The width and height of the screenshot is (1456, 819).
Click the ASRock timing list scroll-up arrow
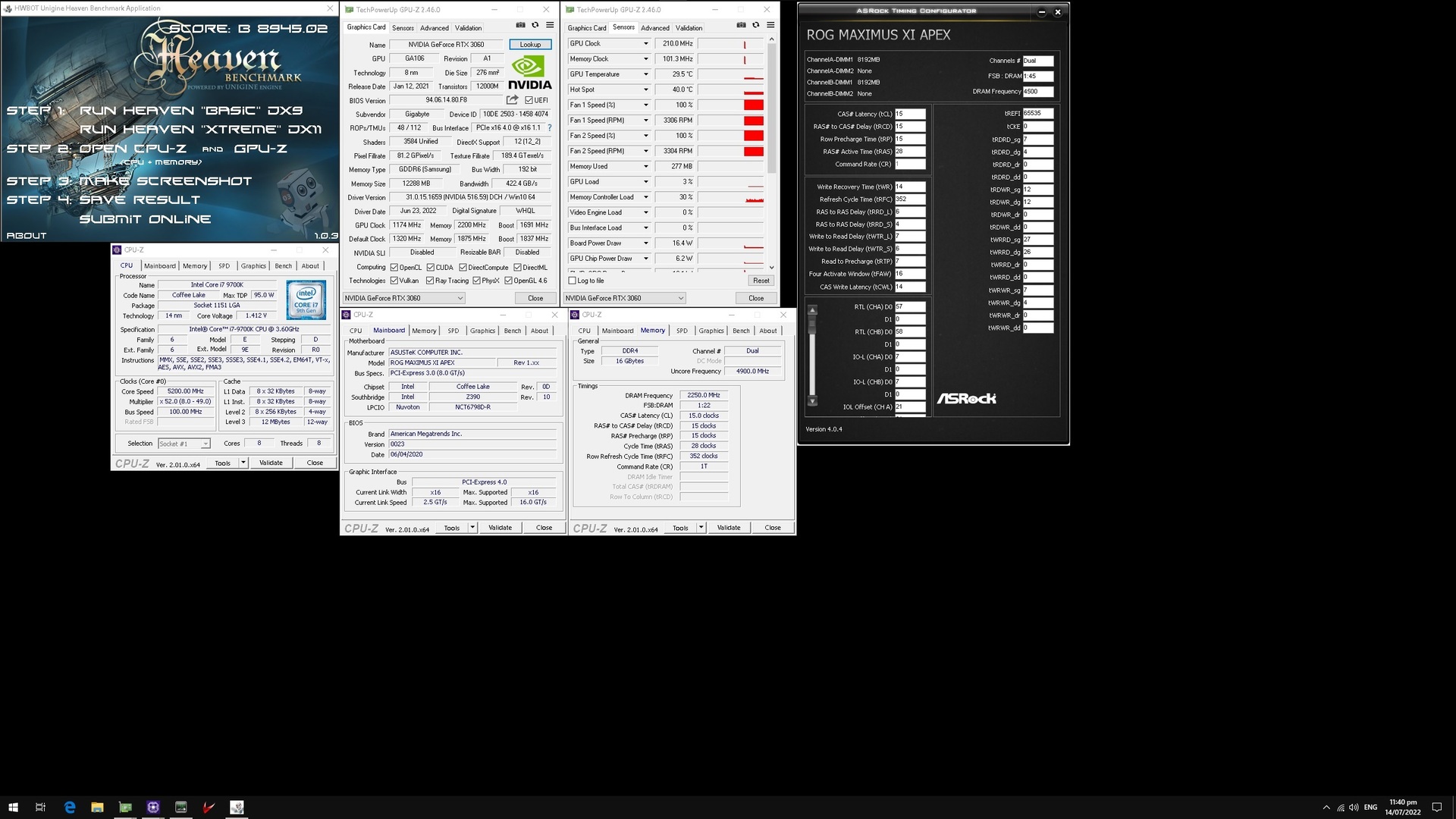812,310
